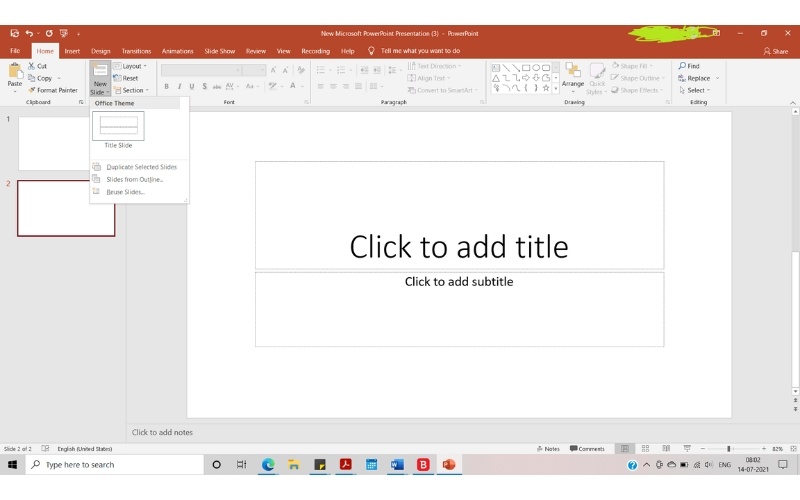
Task: Switch to the Slide Show tab
Action: (219, 51)
